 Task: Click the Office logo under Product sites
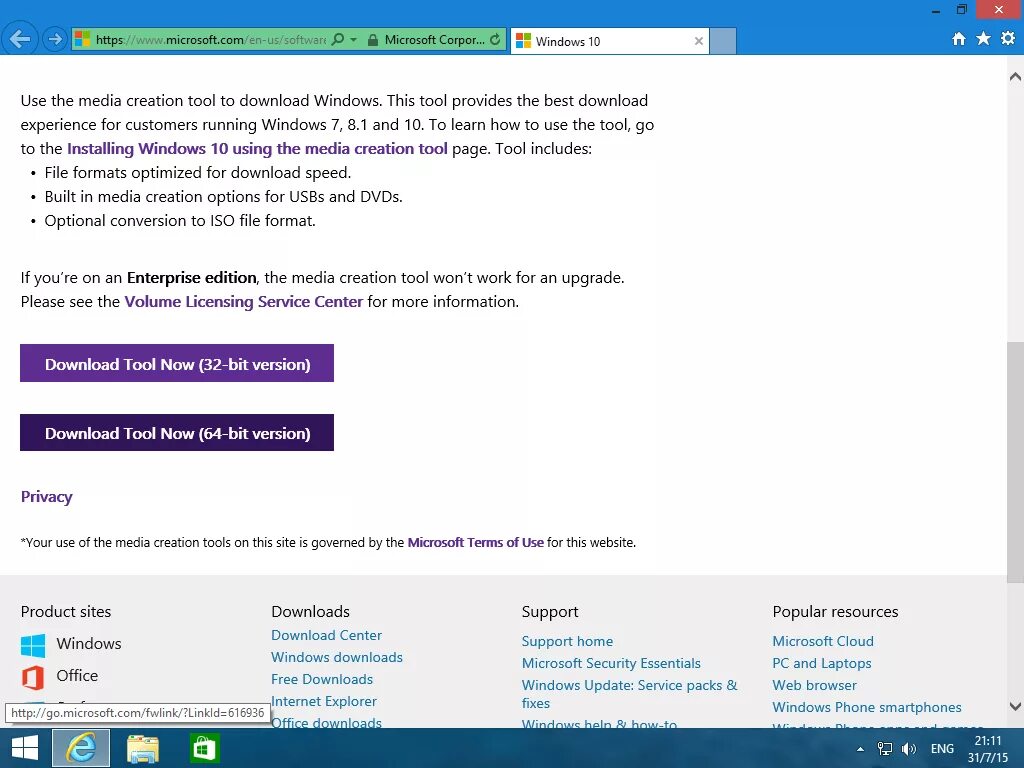pyautogui.click(x=33, y=677)
